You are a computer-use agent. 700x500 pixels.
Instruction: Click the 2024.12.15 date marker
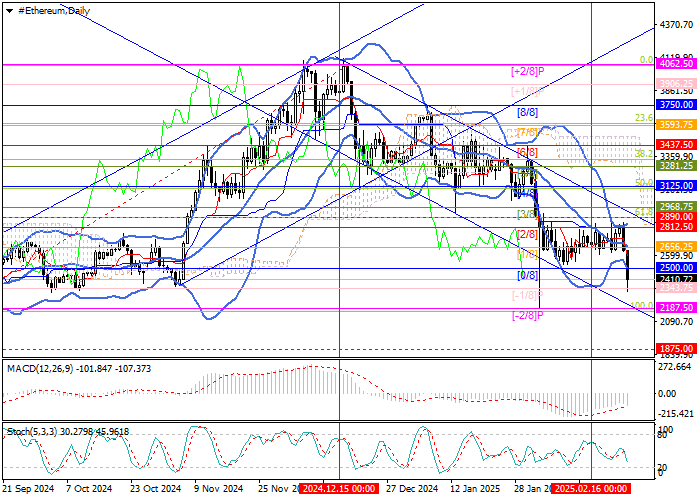coord(338,490)
